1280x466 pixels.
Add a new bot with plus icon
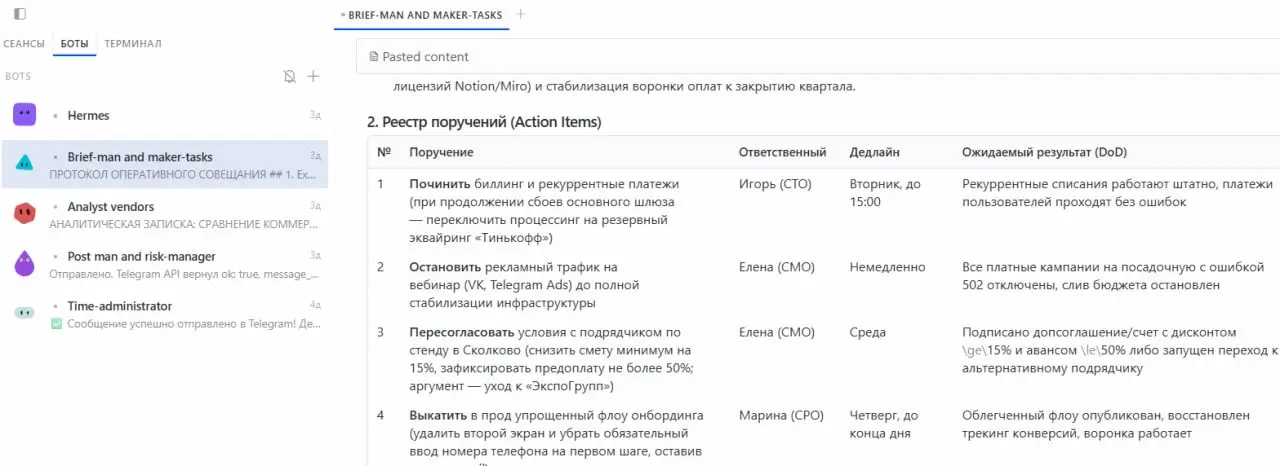coord(313,76)
